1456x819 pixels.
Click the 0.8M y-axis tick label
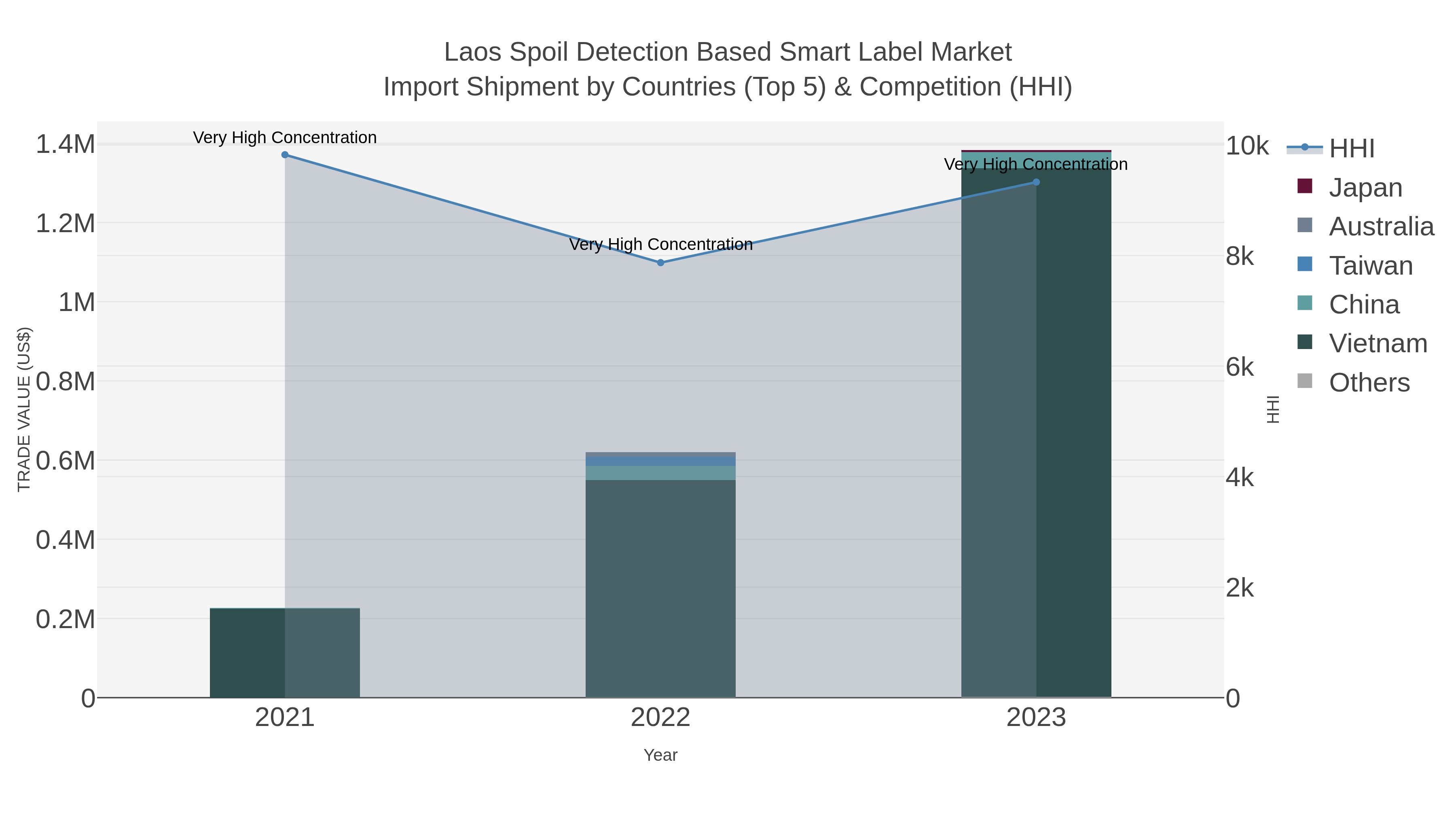(66, 381)
